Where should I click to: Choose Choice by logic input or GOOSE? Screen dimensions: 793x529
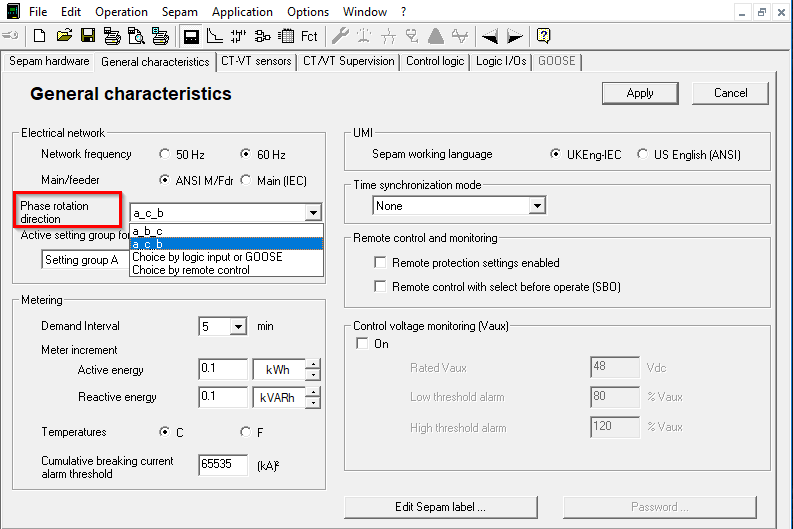click(x=227, y=257)
